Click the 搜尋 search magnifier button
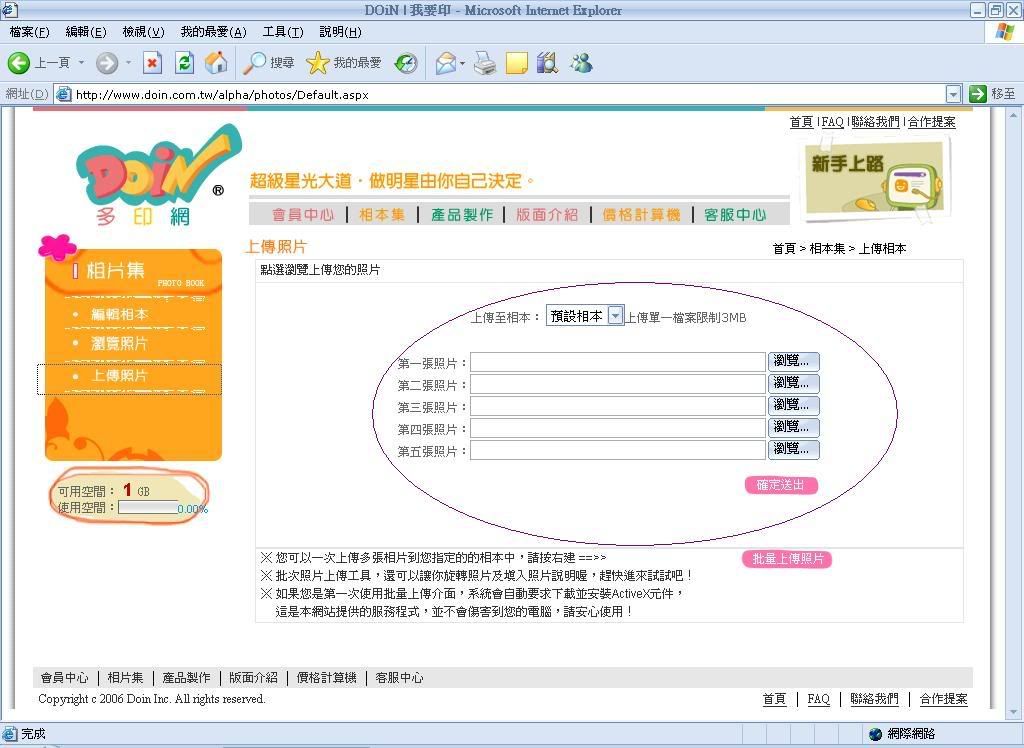 pyautogui.click(x=270, y=63)
